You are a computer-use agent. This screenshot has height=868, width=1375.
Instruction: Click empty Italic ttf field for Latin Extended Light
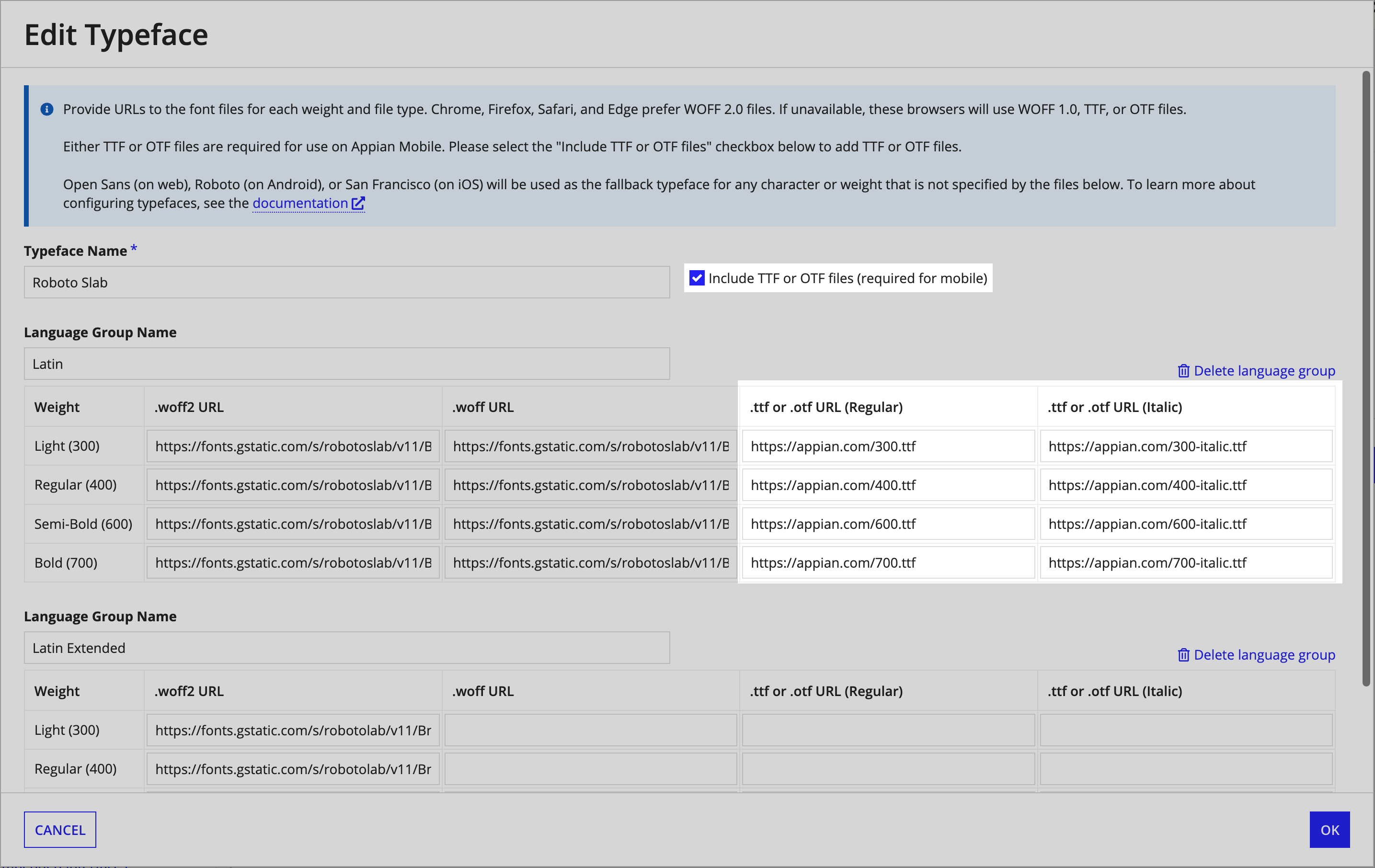pos(1186,730)
